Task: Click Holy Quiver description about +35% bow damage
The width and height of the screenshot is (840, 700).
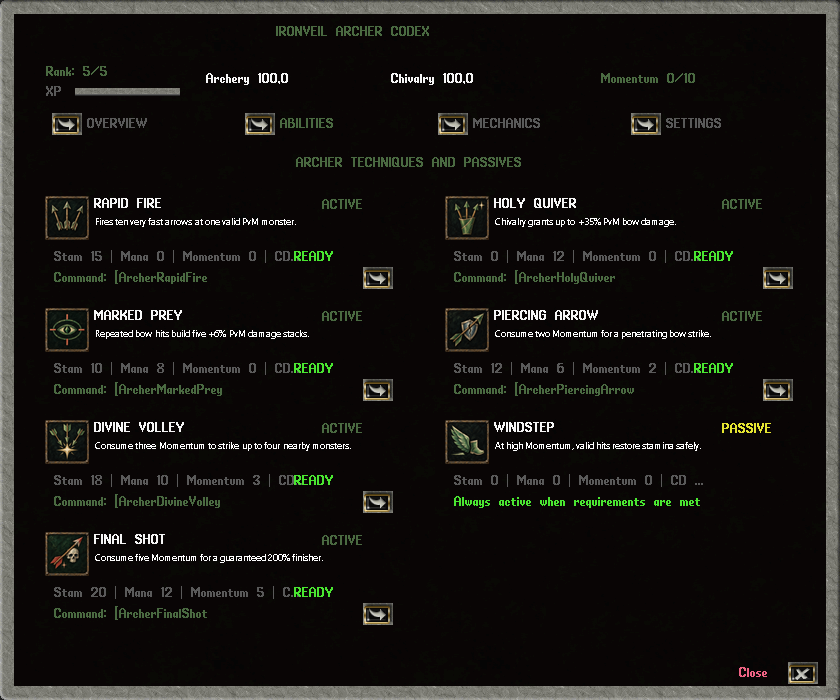Action: point(585,222)
